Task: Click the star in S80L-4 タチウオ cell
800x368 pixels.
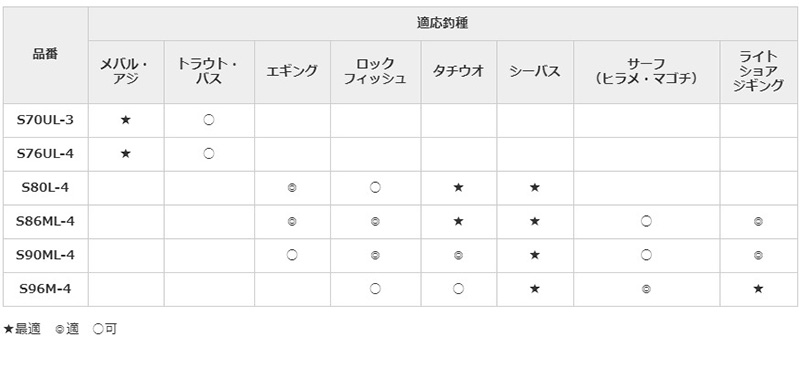Action: click(458, 187)
